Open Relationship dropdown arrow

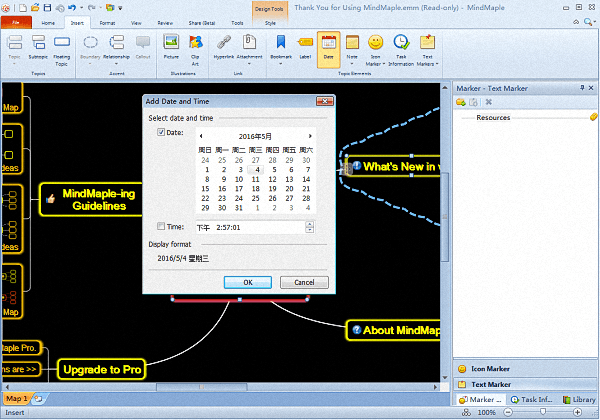pyautogui.click(x=117, y=64)
